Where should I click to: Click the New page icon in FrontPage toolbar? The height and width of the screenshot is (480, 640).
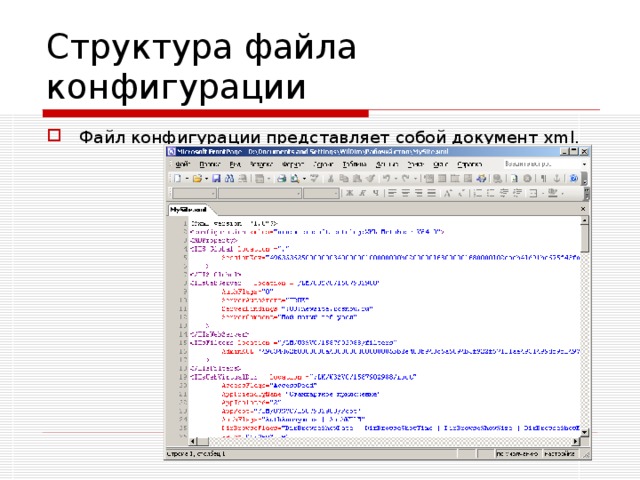click(x=178, y=178)
